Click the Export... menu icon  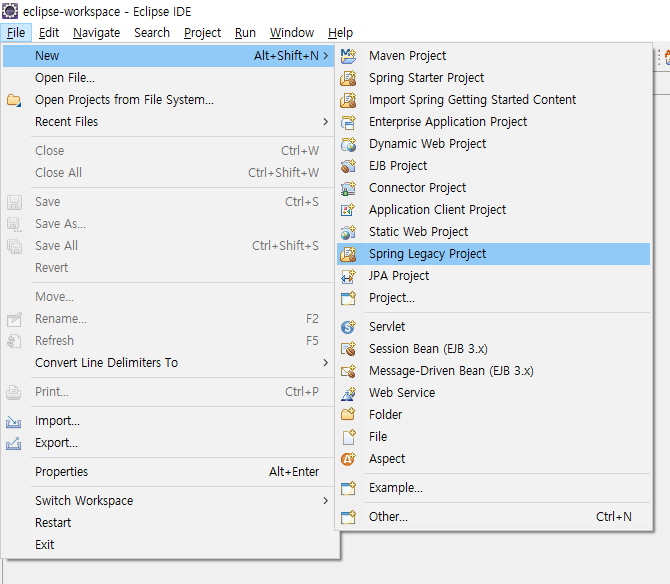pos(14,444)
